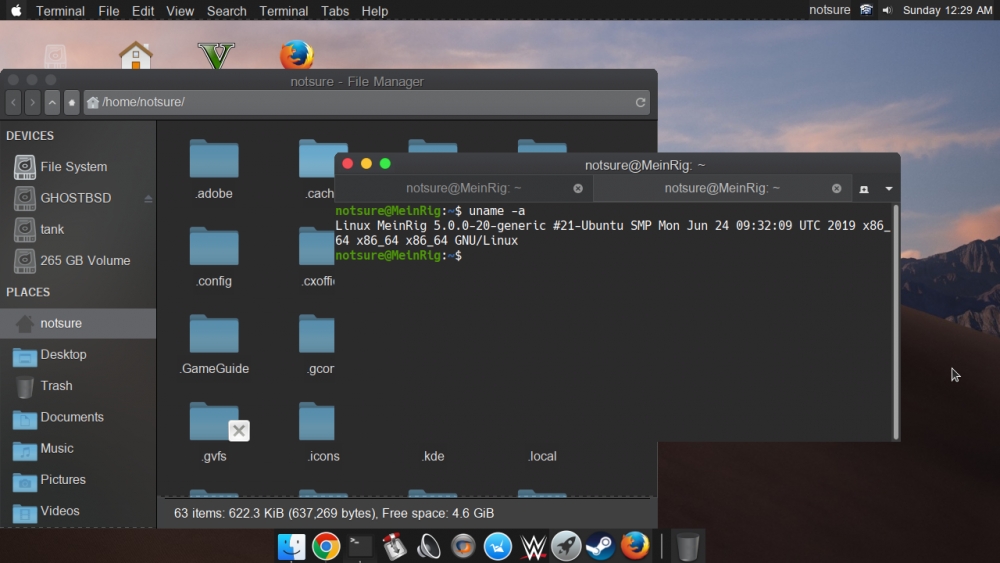Open the Home desktop icon
This screenshot has height=563, width=1000.
[x=136, y=55]
